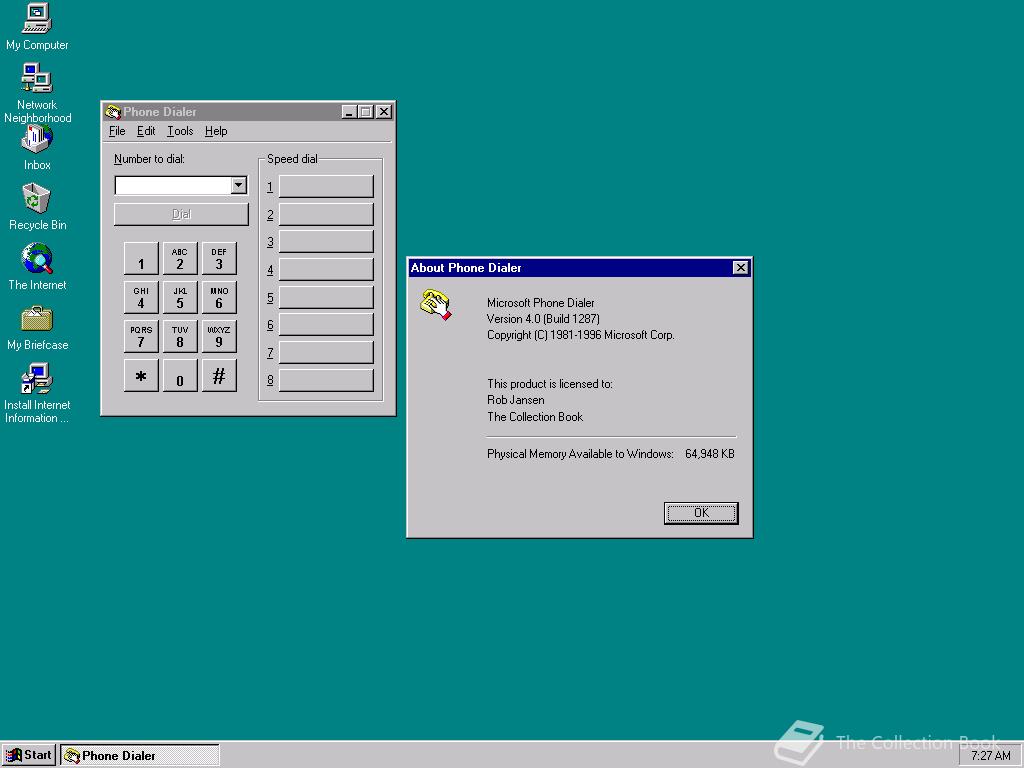Click the Dial button
1024x768 pixels.
181,214
